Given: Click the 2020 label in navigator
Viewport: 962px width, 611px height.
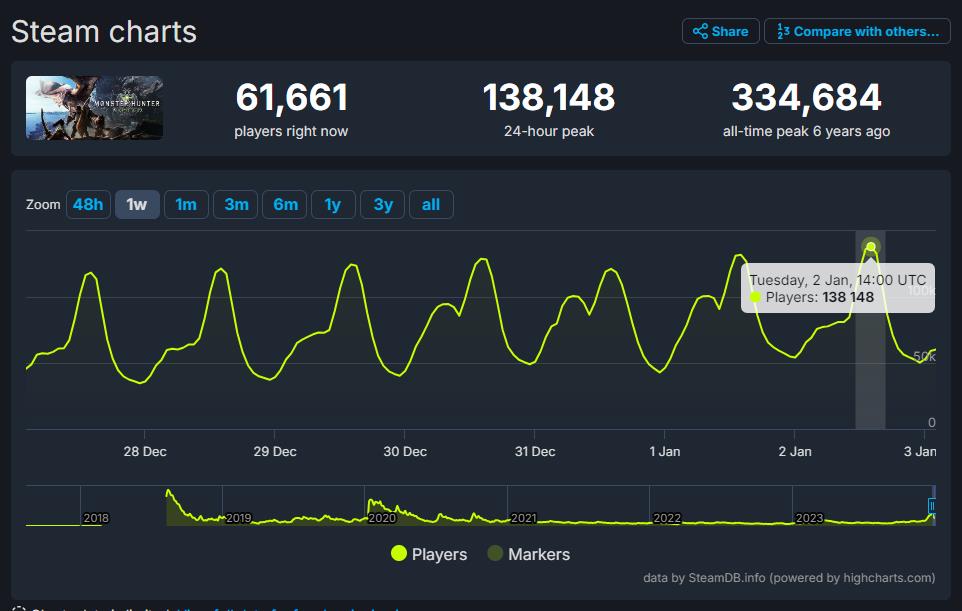Looking at the screenshot, I should [382, 518].
